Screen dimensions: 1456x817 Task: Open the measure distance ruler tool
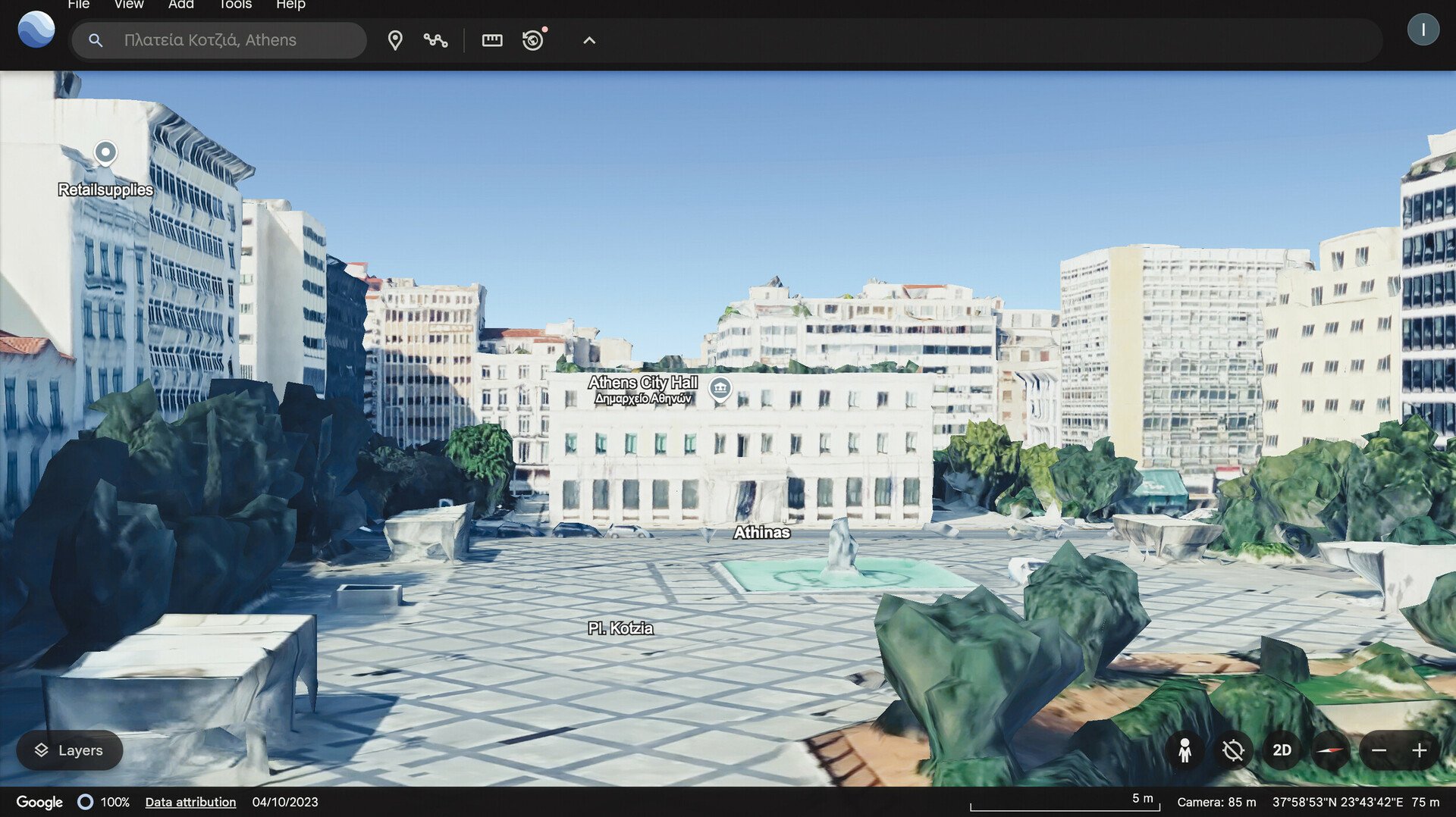[x=492, y=40]
